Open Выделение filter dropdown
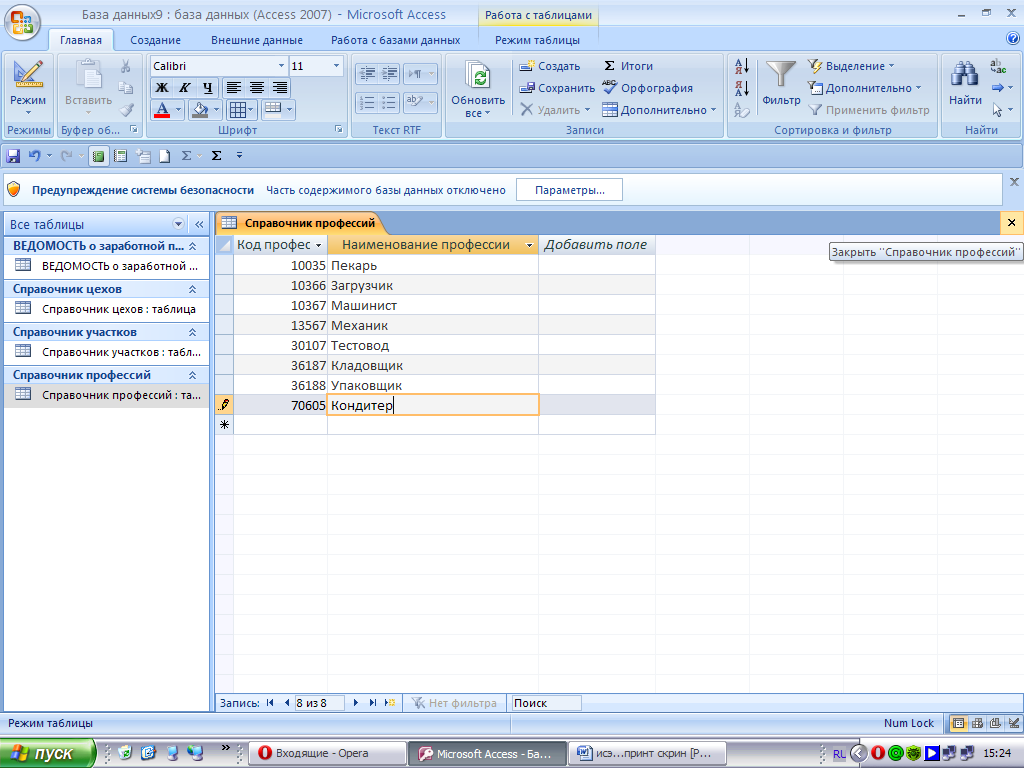This screenshot has height=768, width=1024. tap(852, 66)
